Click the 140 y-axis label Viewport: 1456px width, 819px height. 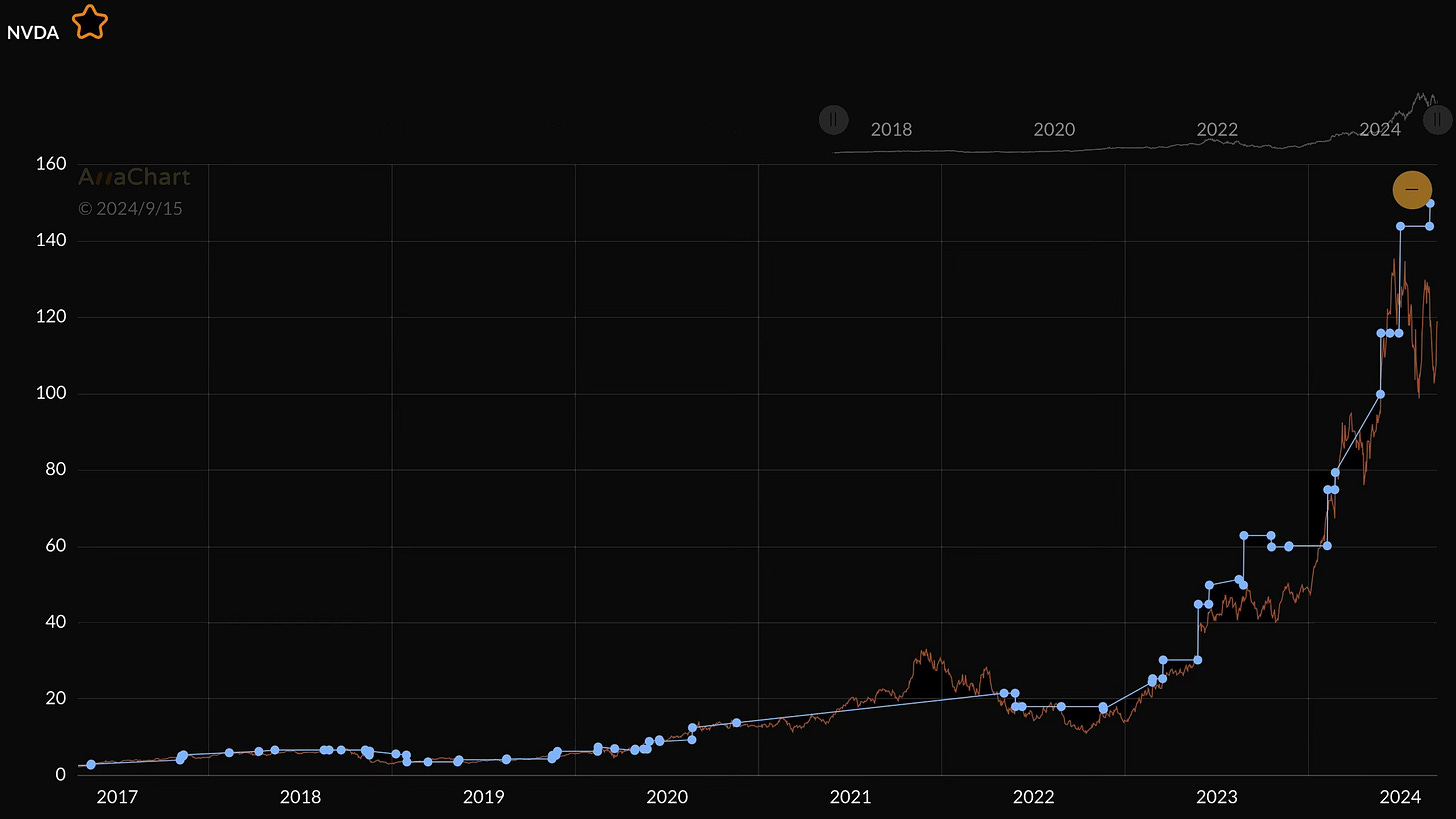[x=52, y=240]
